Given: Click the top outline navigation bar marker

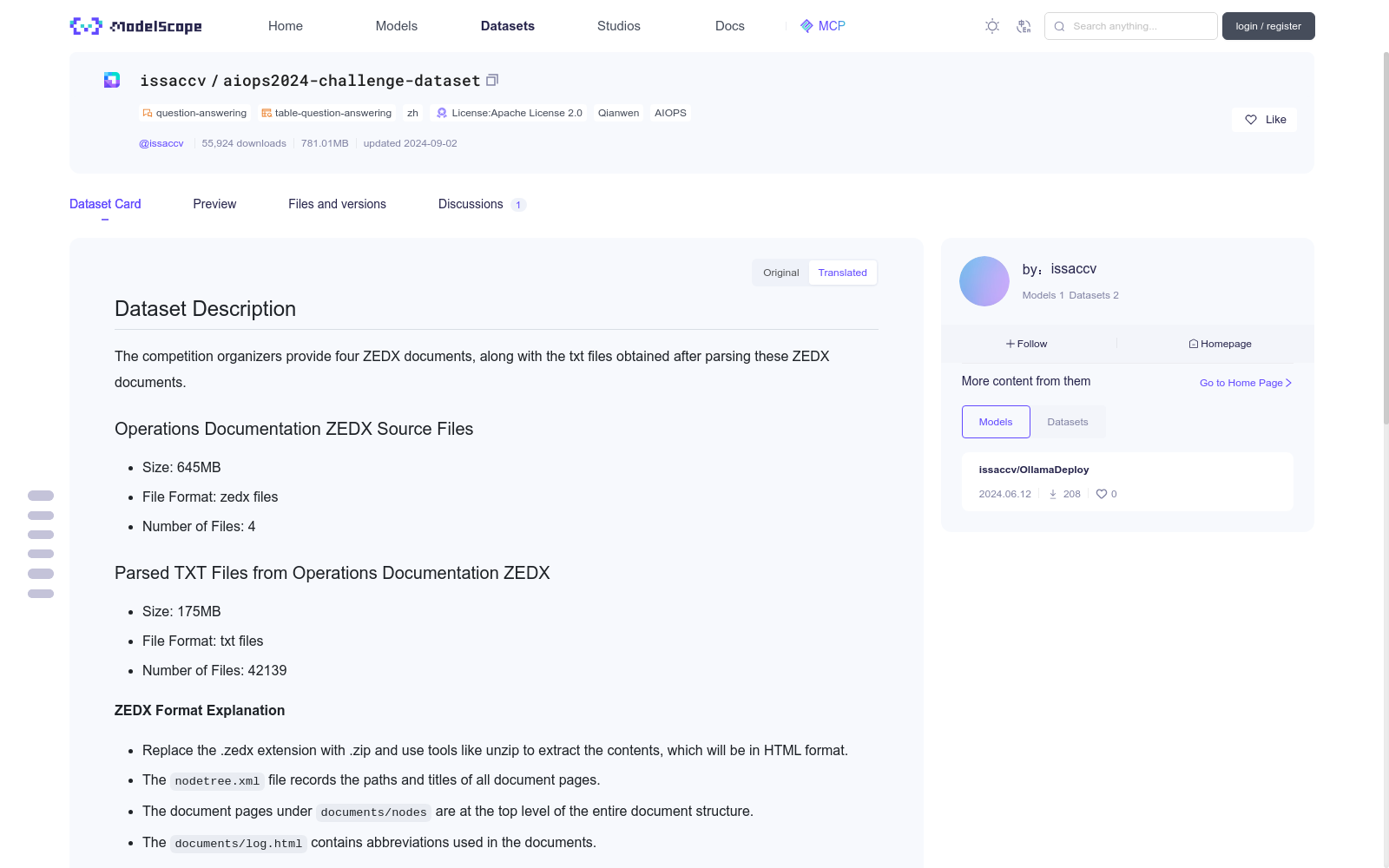Looking at the screenshot, I should pyautogui.click(x=41, y=496).
